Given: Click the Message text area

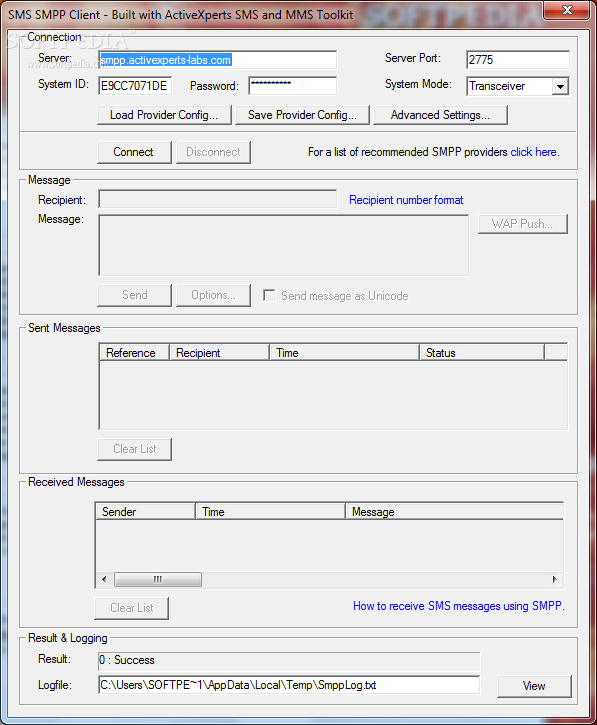Looking at the screenshot, I should tap(283, 245).
